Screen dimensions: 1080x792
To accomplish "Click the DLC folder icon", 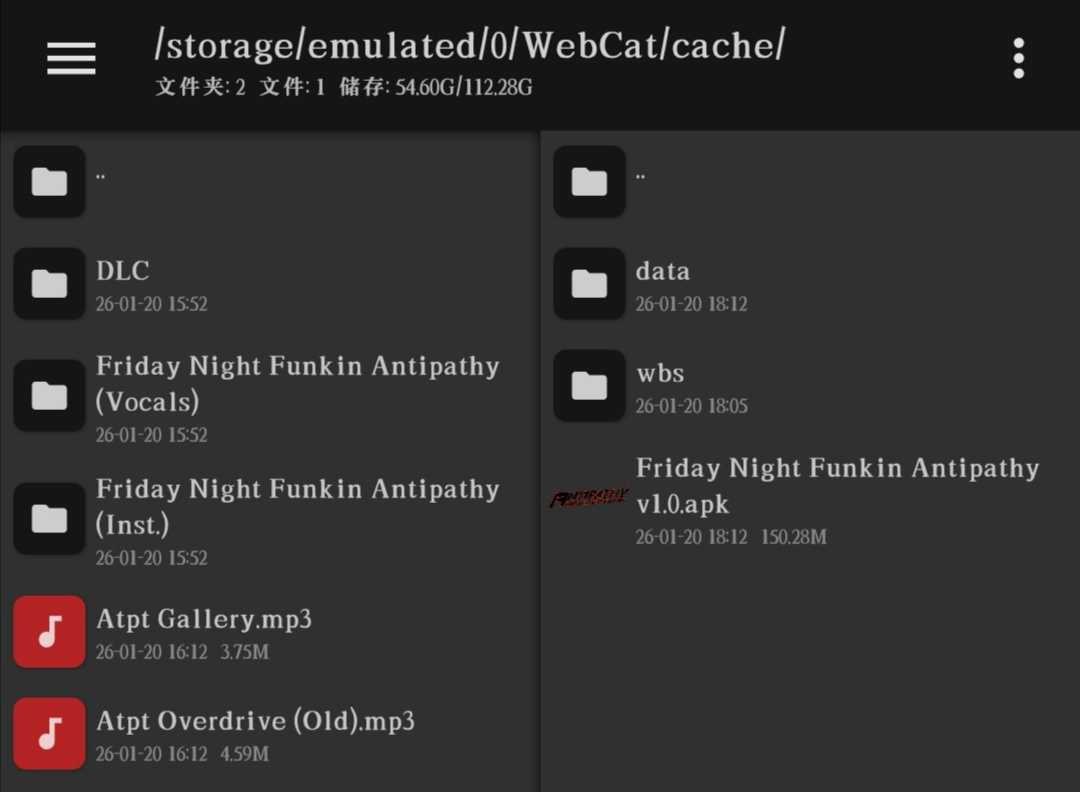I will tap(49, 284).
